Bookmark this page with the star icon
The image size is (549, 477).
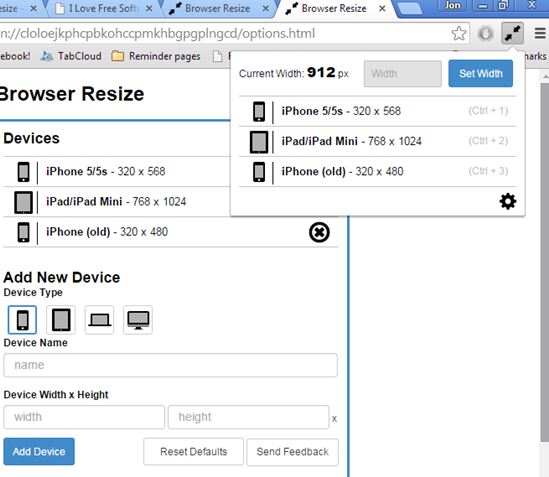[x=459, y=34]
